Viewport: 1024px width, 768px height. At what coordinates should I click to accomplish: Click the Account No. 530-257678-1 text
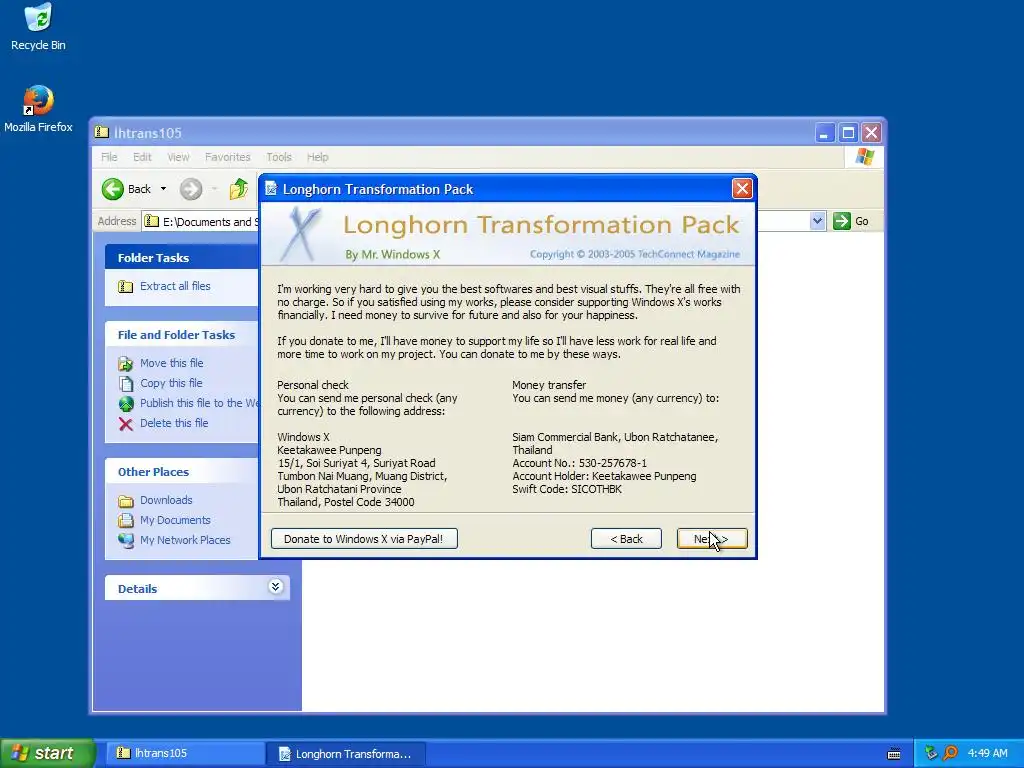(x=579, y=463)
